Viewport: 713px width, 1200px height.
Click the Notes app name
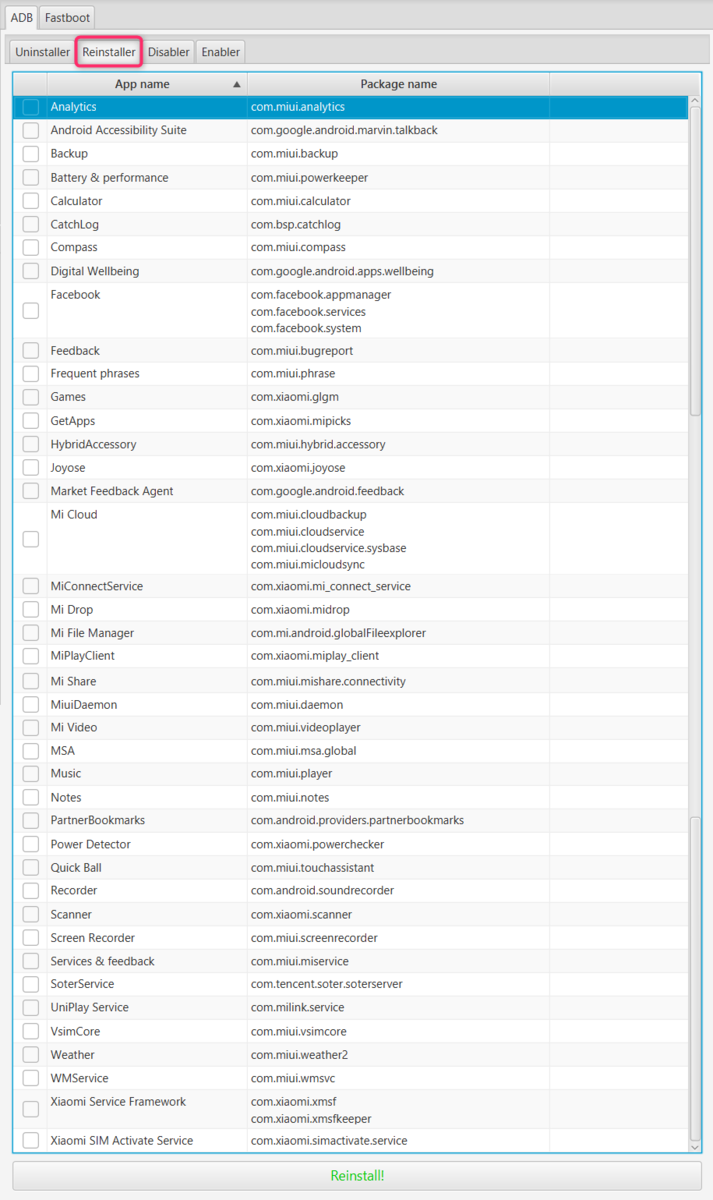(66, 797)
